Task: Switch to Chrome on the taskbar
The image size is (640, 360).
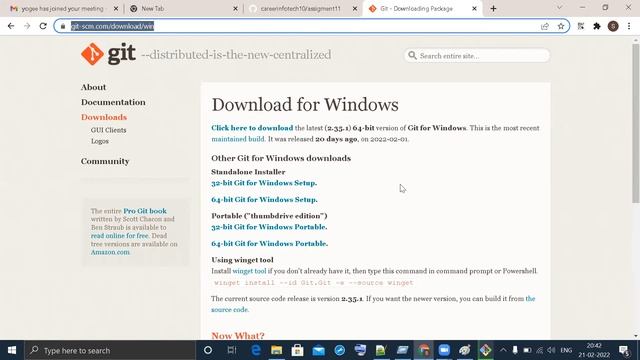Action: [423, 350]
